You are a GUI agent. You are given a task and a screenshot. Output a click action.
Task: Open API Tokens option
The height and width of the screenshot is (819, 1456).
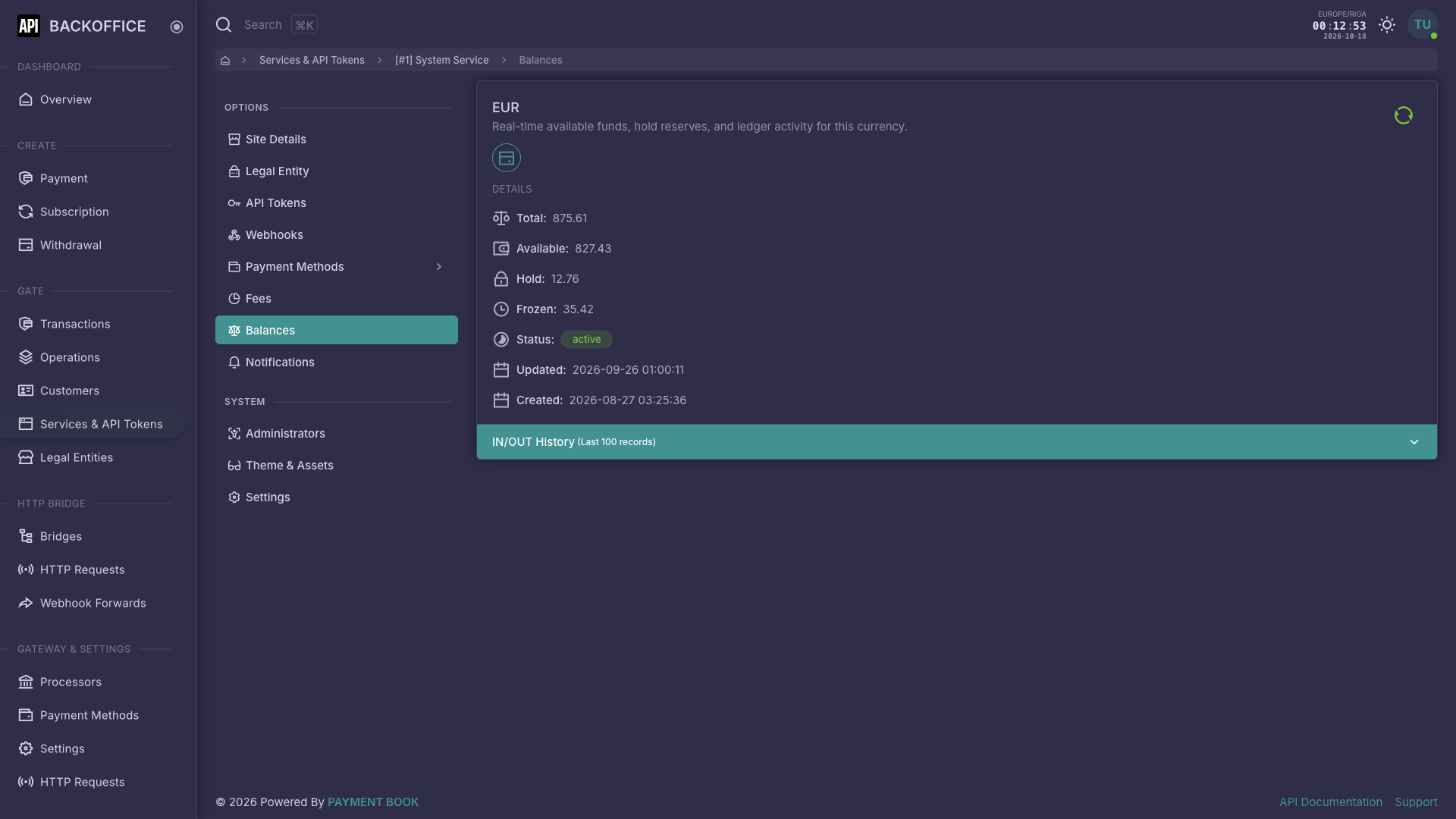click(x=337, y=203)
